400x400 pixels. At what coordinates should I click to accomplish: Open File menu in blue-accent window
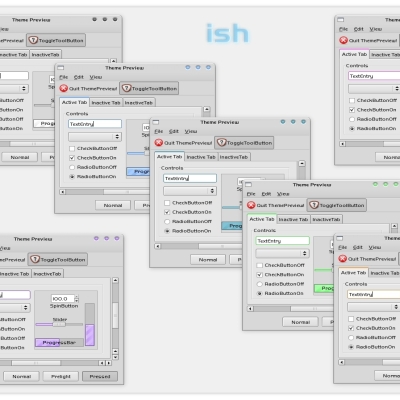tap(63, 77)
